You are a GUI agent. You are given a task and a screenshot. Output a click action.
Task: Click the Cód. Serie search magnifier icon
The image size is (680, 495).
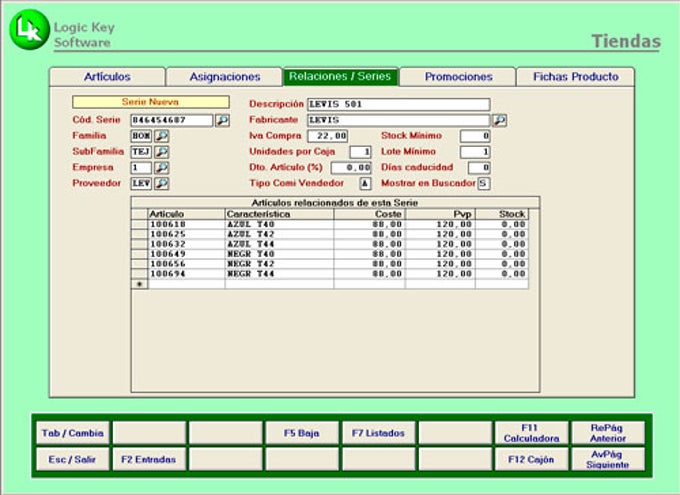click(222, 120)
